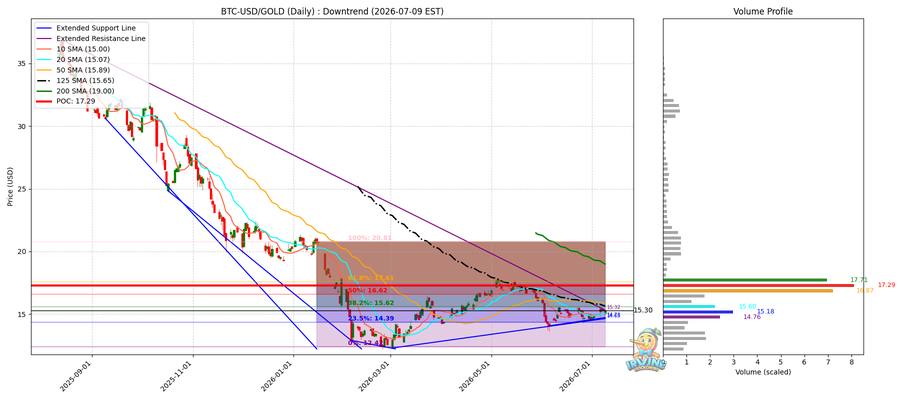Click volume axis tick '5'

[781, 362]
